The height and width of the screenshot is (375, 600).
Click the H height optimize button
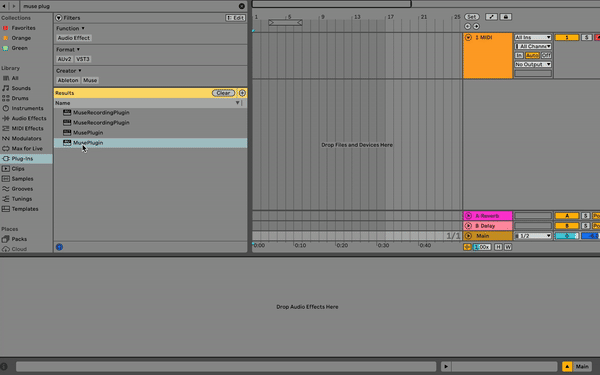click(x=498, y=247)
